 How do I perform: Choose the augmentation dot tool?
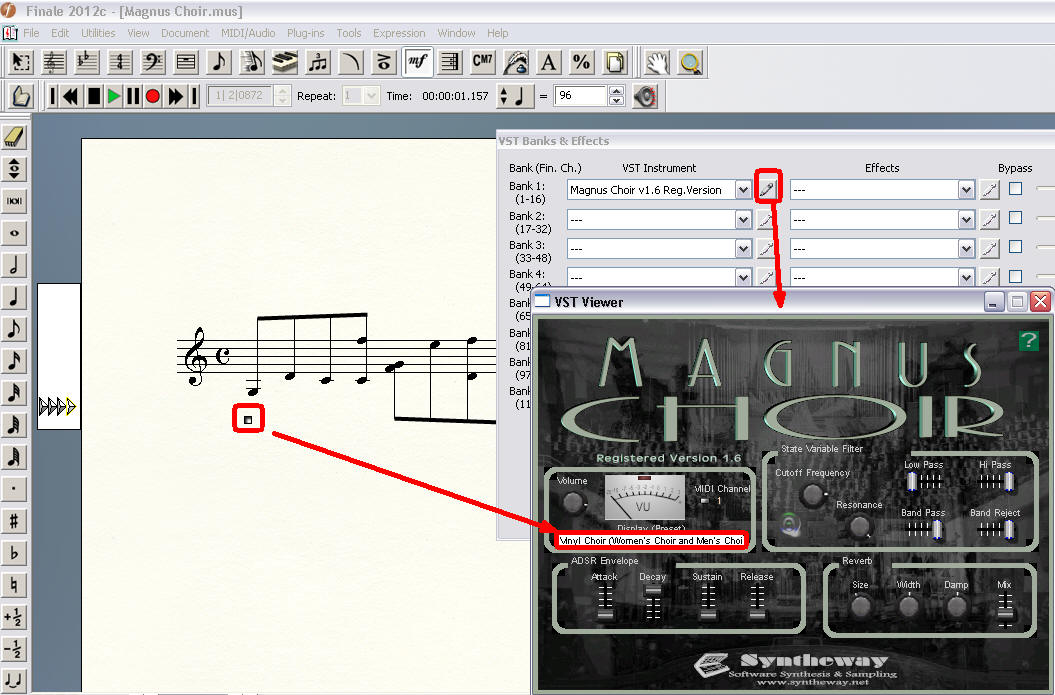[14, 489]
